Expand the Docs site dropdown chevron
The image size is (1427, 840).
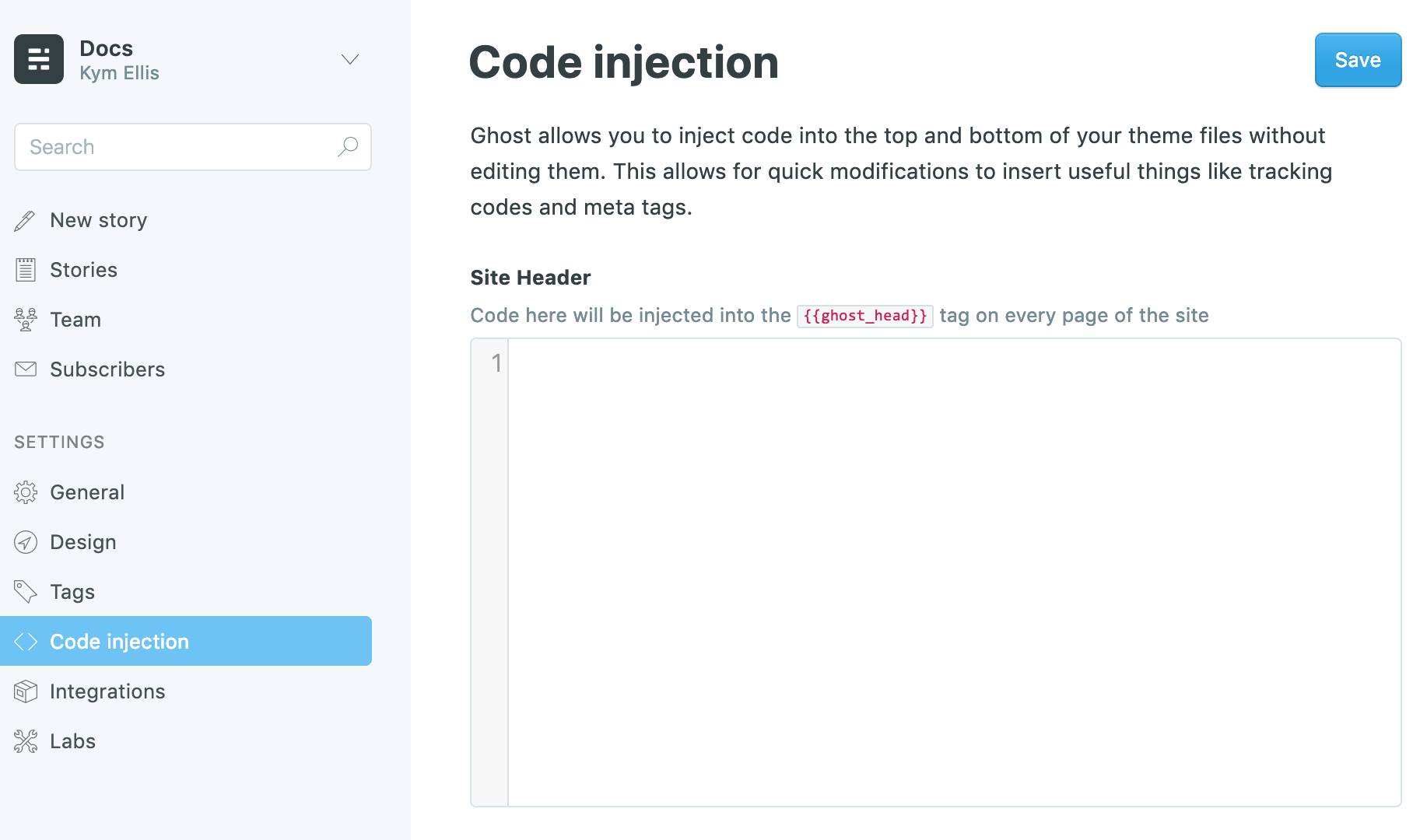(x=349, y=59)
